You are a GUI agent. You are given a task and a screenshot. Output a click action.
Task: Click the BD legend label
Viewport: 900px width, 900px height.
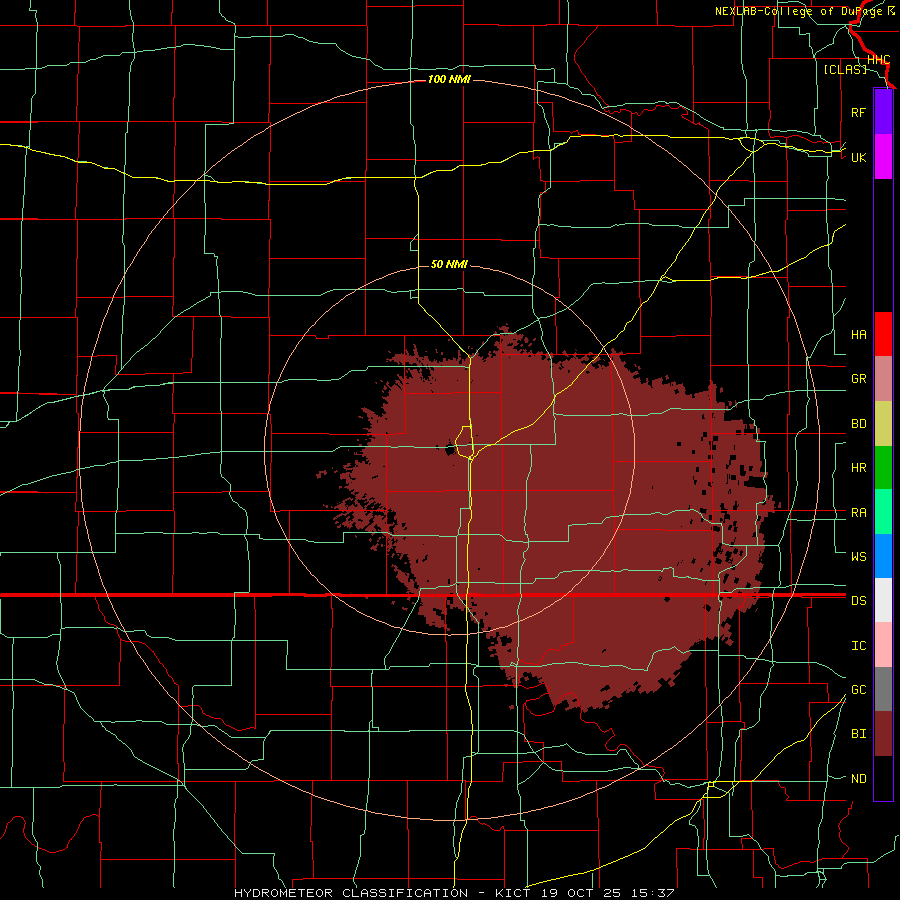point(858,424)
